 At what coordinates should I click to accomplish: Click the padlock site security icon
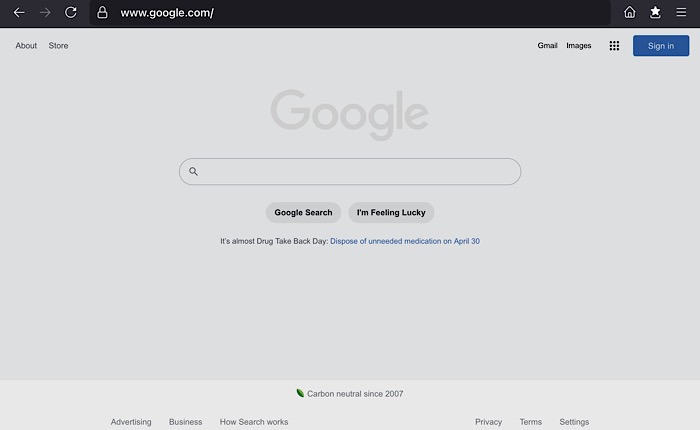tap(102, 12)
